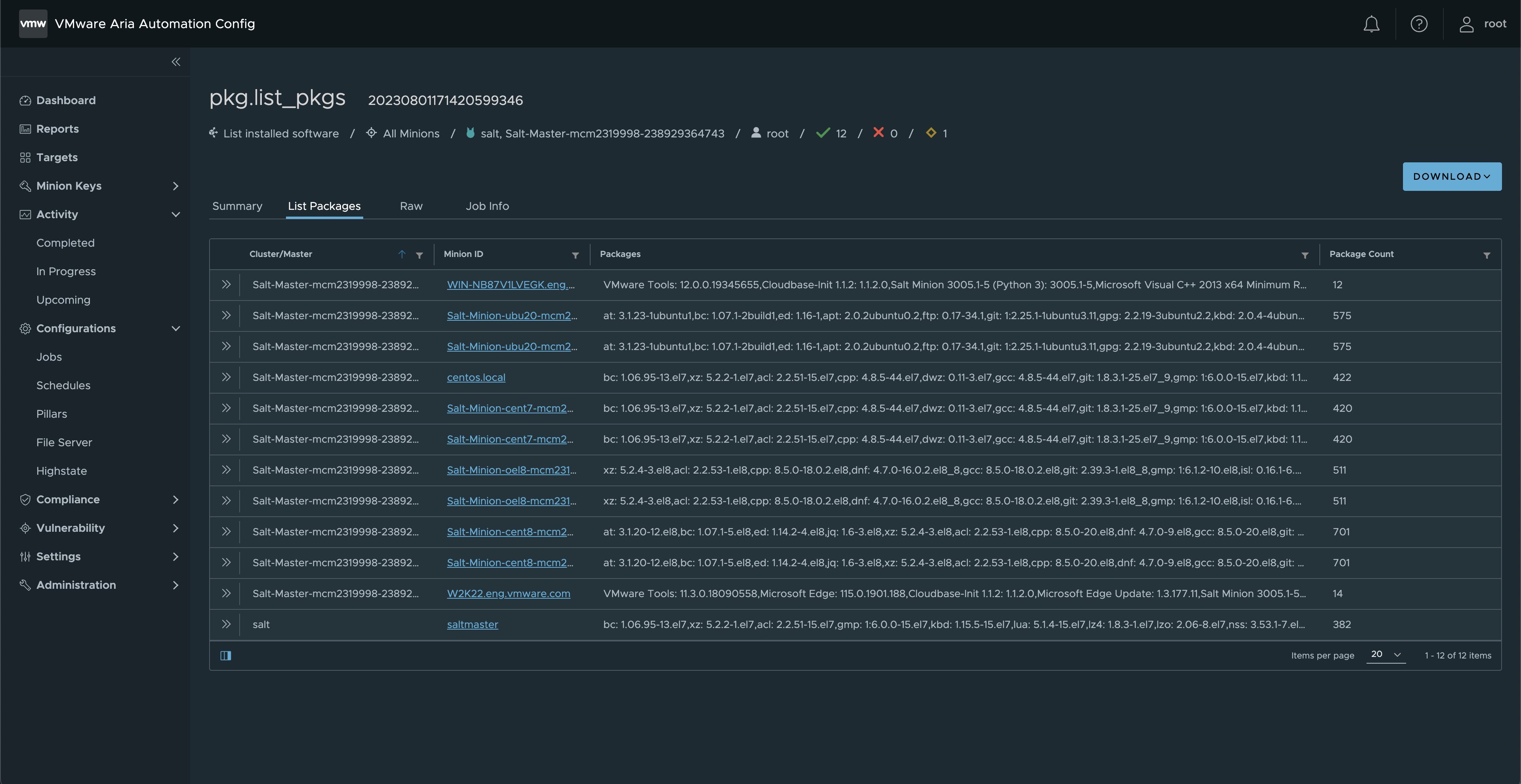
Task: Expand the WIN-NB87V1LVEGK row details
Action: pos(225,285)
